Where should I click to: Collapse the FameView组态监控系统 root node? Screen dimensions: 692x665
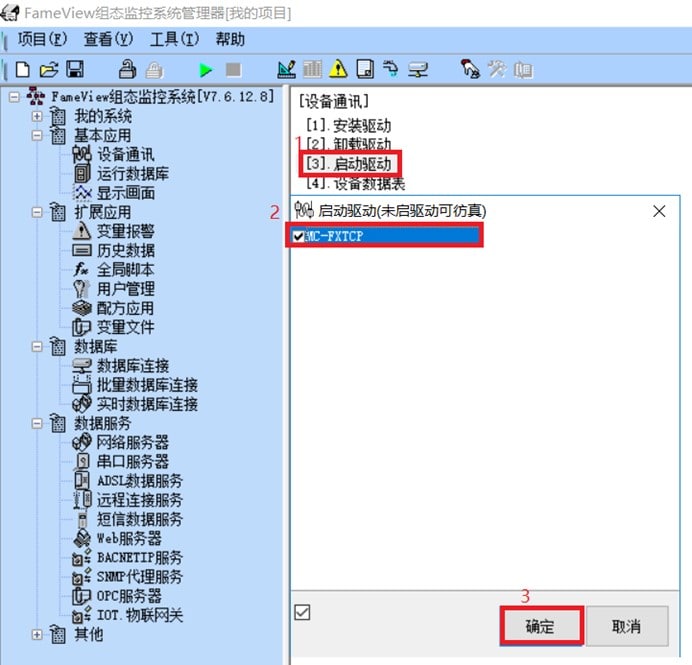(15, 97)
